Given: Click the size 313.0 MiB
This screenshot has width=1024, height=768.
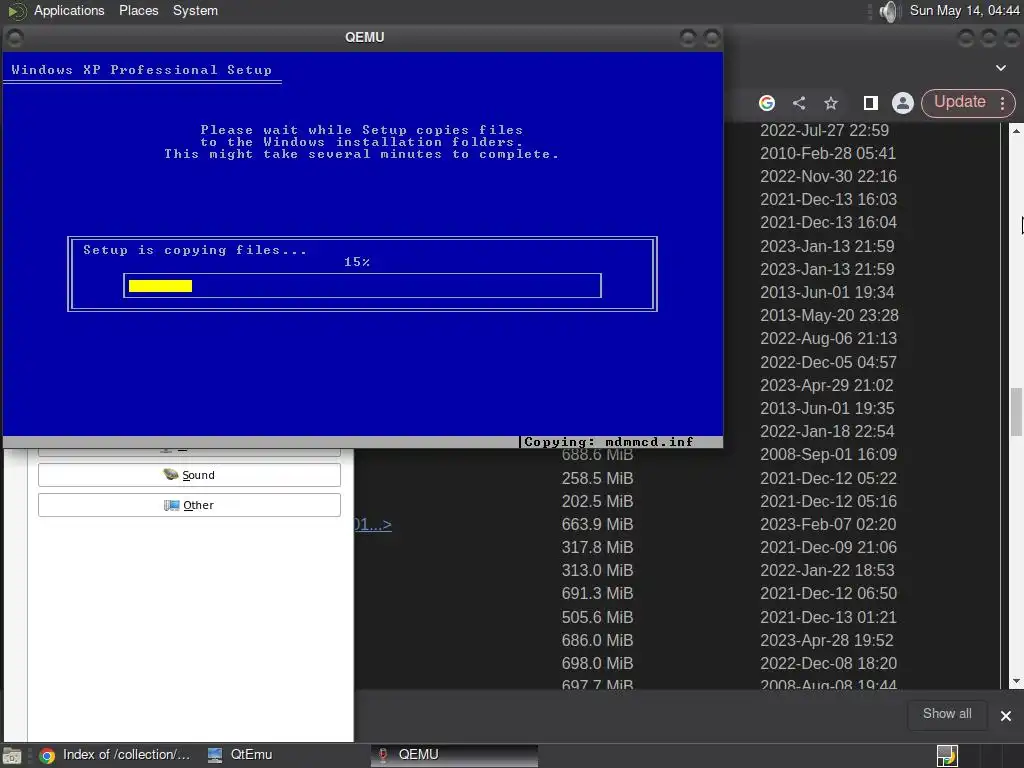Looking at the screenshot, I should 597,570.
